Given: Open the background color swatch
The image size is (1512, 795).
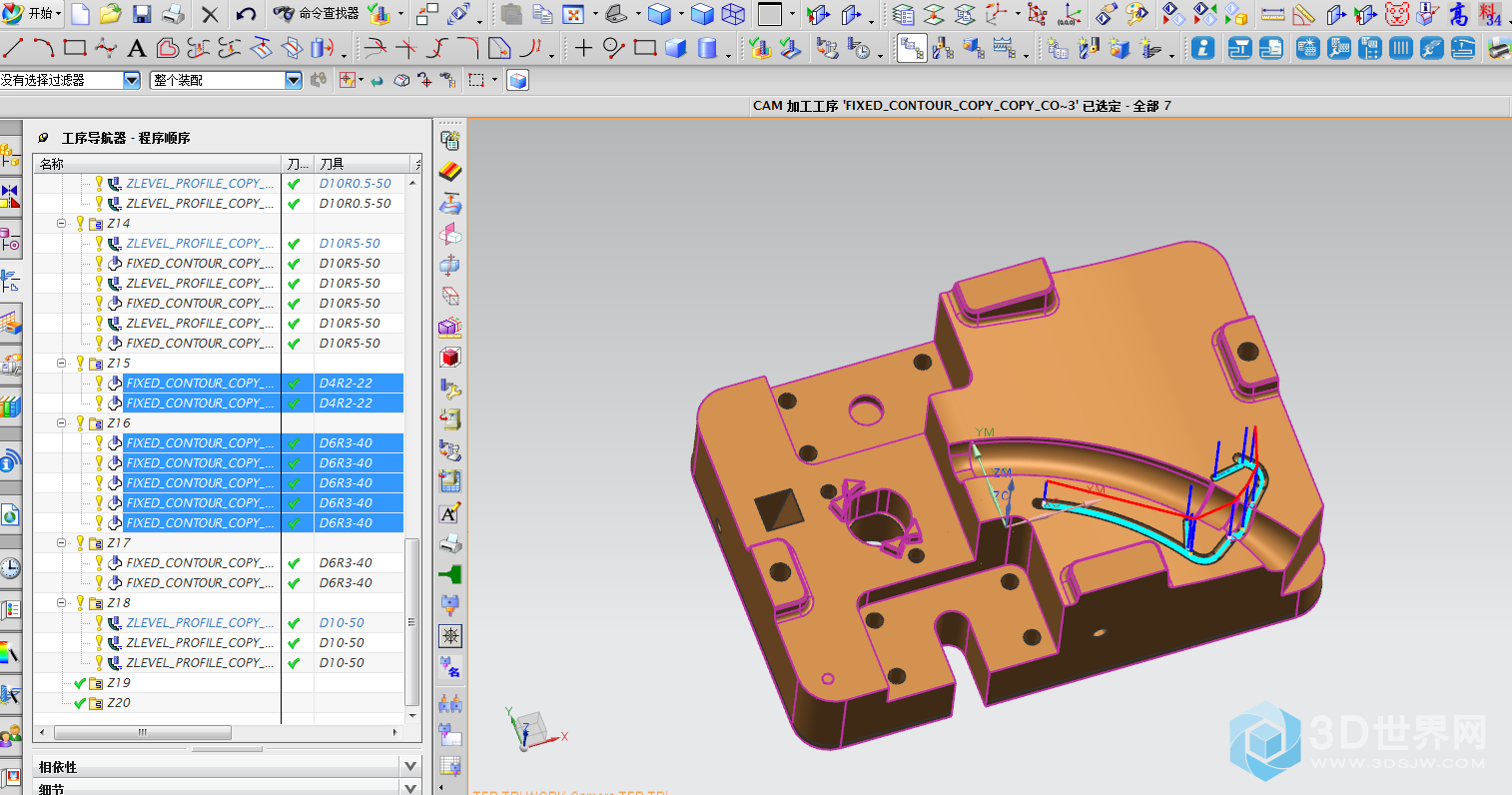Looking at the screenshot, I should click(x=770, y=14).
